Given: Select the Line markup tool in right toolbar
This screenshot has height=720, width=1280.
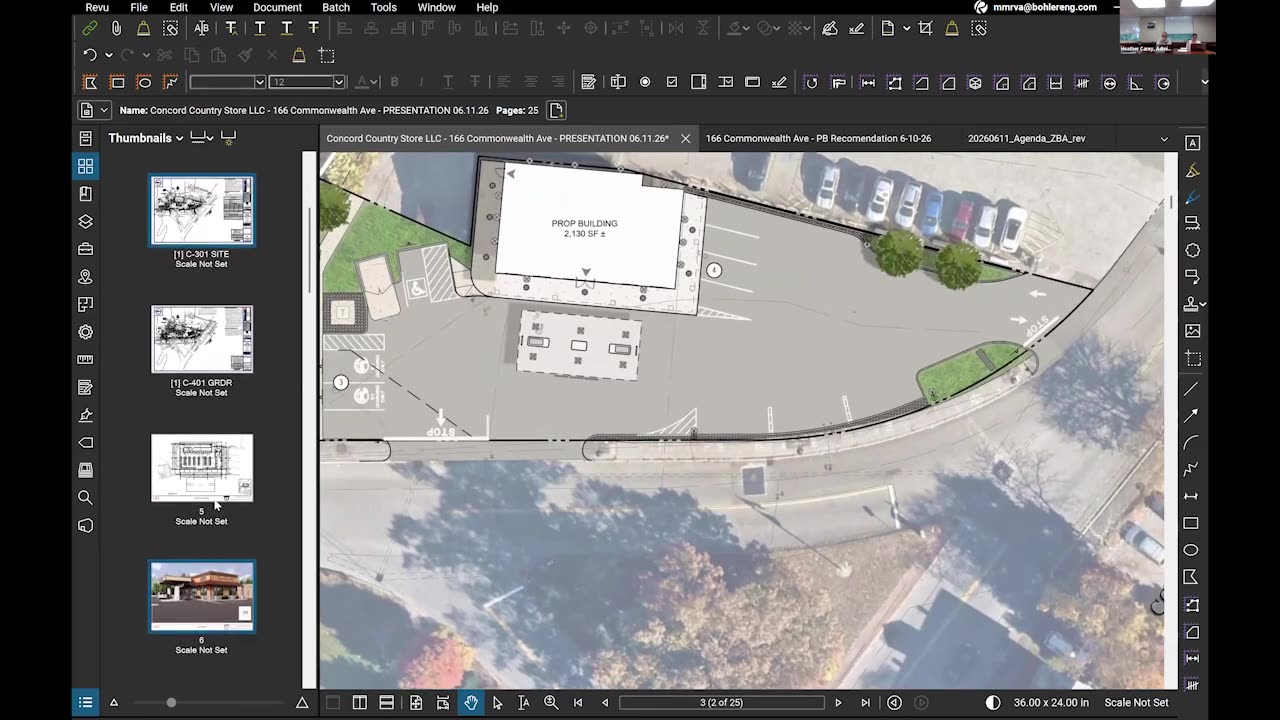Looking at the screenshot, I should 1192,388.
